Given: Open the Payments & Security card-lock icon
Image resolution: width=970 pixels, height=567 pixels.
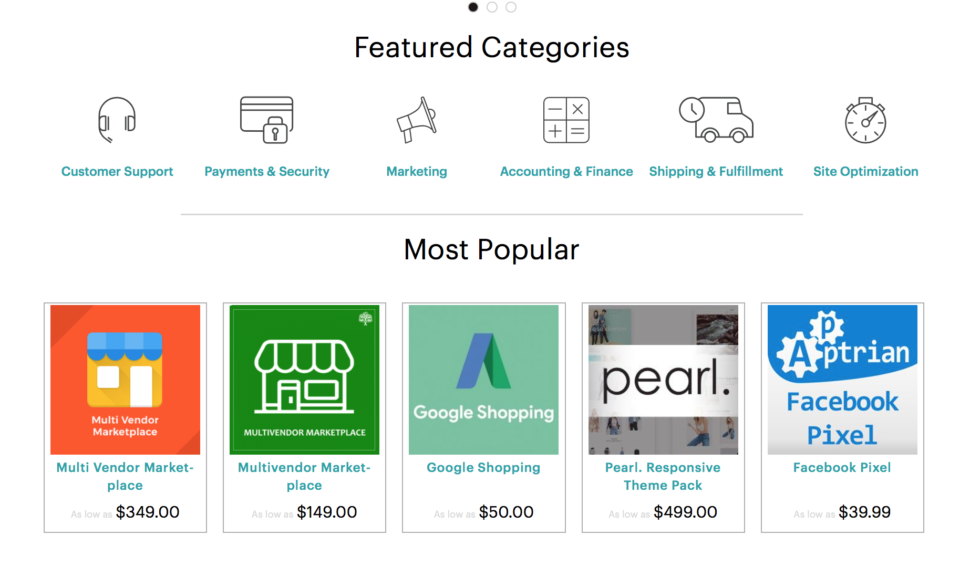Looking at the screenshot, I should [267, 120].
